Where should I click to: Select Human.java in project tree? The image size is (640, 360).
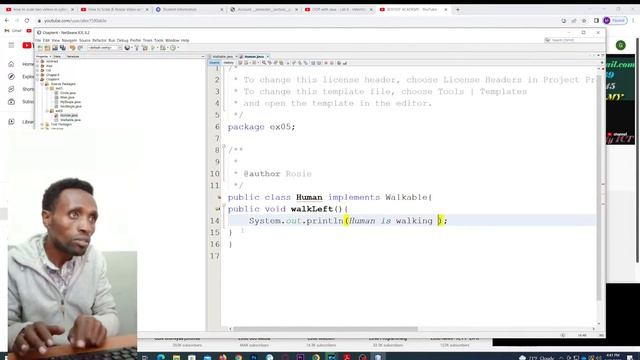[x=69, y=116]
